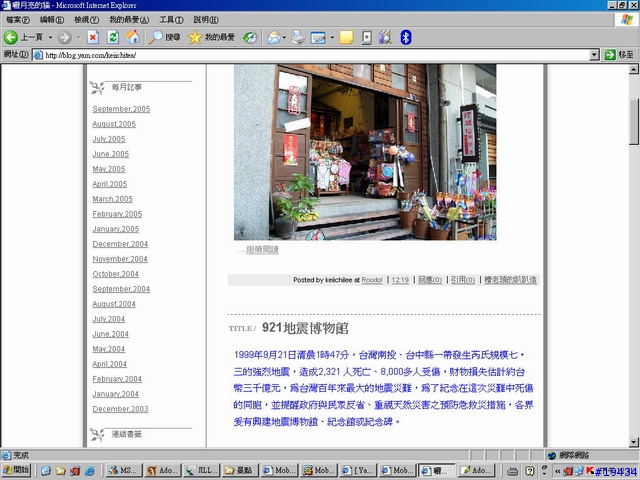The height and width of the screenshot is (480, 640).
Task: Open the 編輯(E) menu
Action: [52, 20]
